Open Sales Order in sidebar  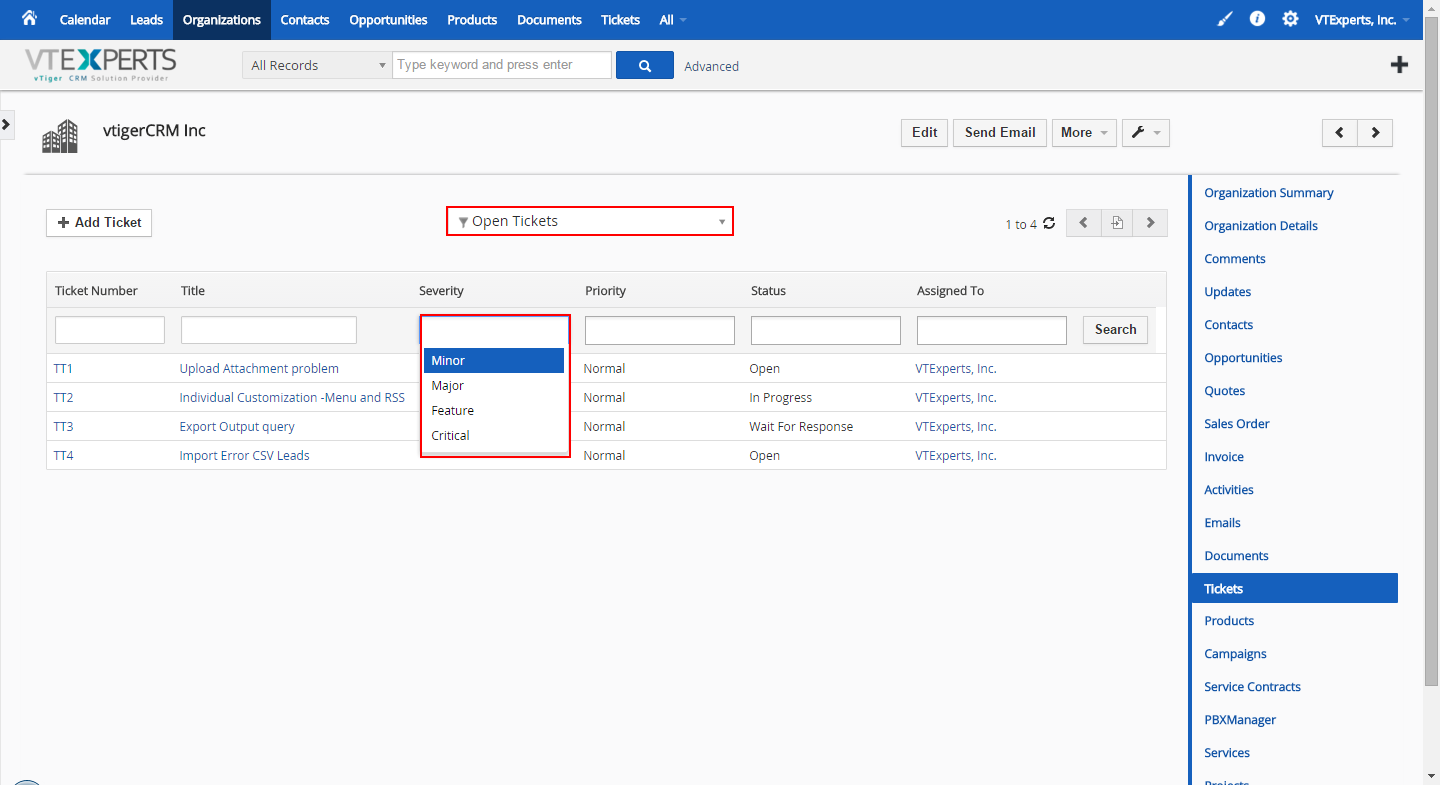tap(1237, 424)
